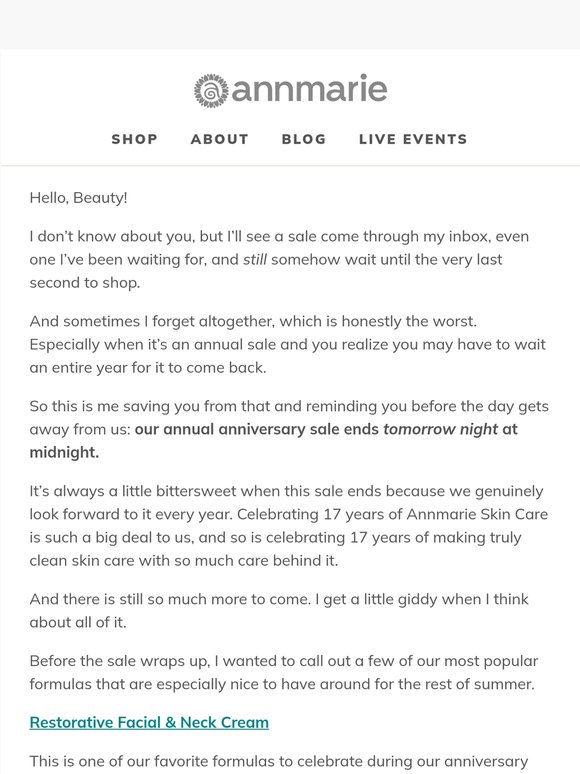Click 'Celebrating 17 years of Annmarie Skin Care' sentence
This screenshot has width=580, height=774.
392,514
